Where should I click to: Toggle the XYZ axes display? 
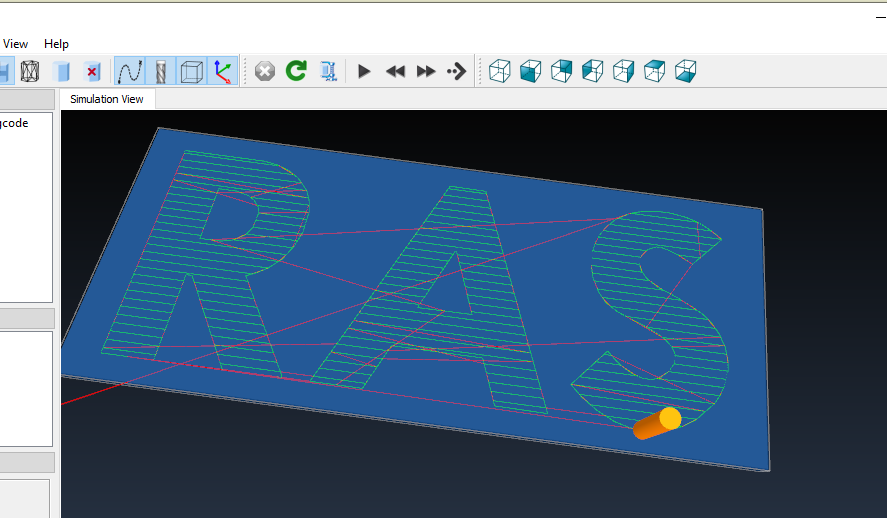click(x=222, y=71)
